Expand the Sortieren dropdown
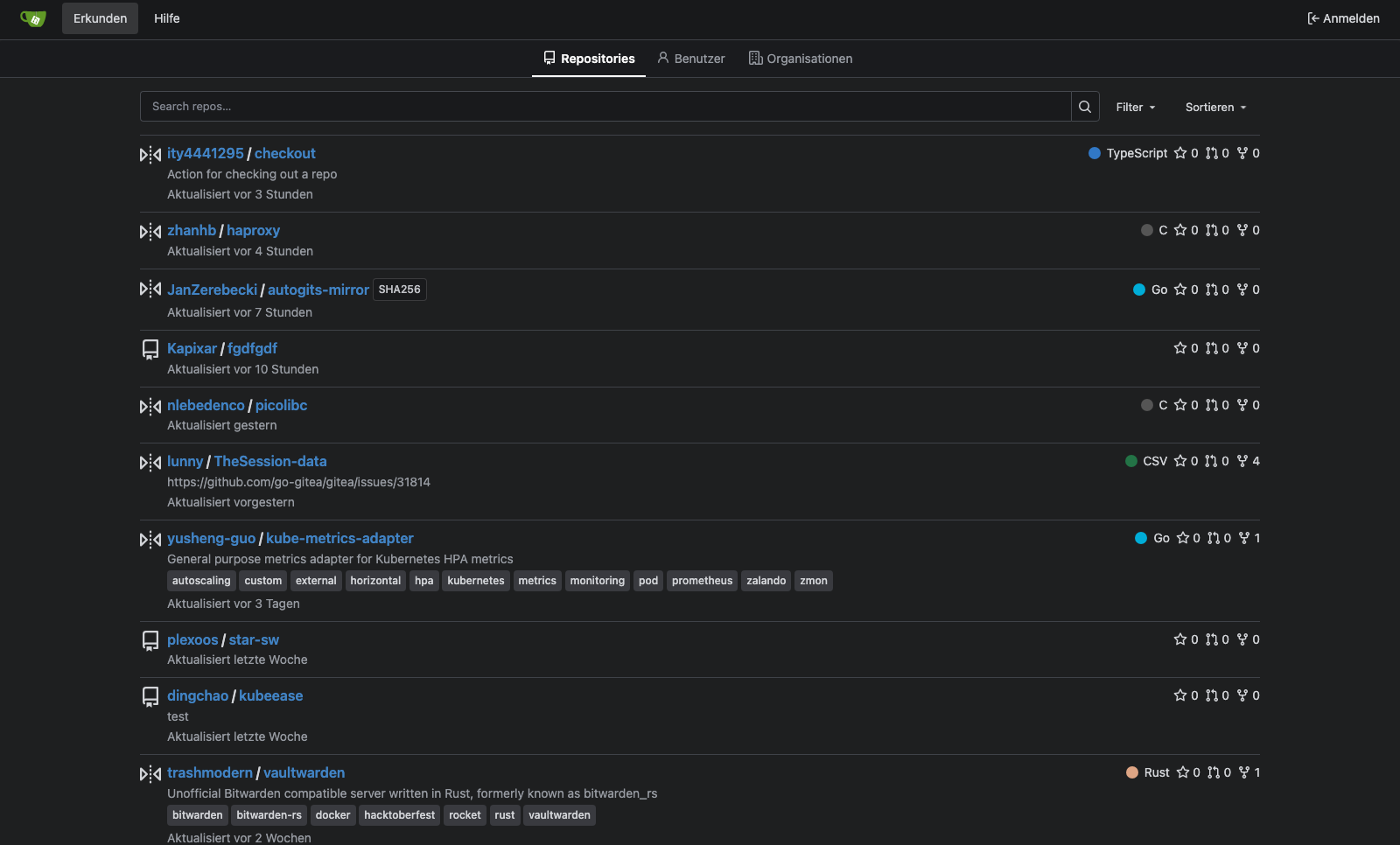The width and height of the screenshot is (1400, 845). point(1216,107)
